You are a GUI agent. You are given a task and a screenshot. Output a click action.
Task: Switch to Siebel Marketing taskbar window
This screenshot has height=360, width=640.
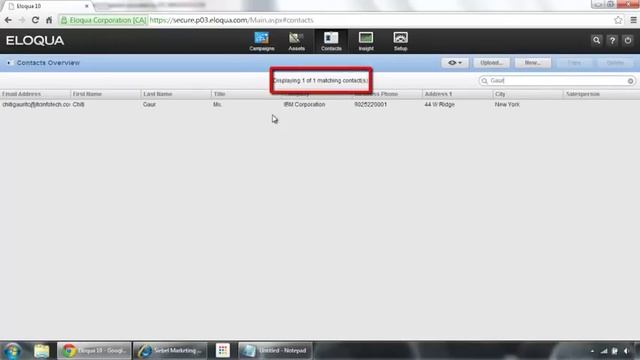(x=170, y=351)
